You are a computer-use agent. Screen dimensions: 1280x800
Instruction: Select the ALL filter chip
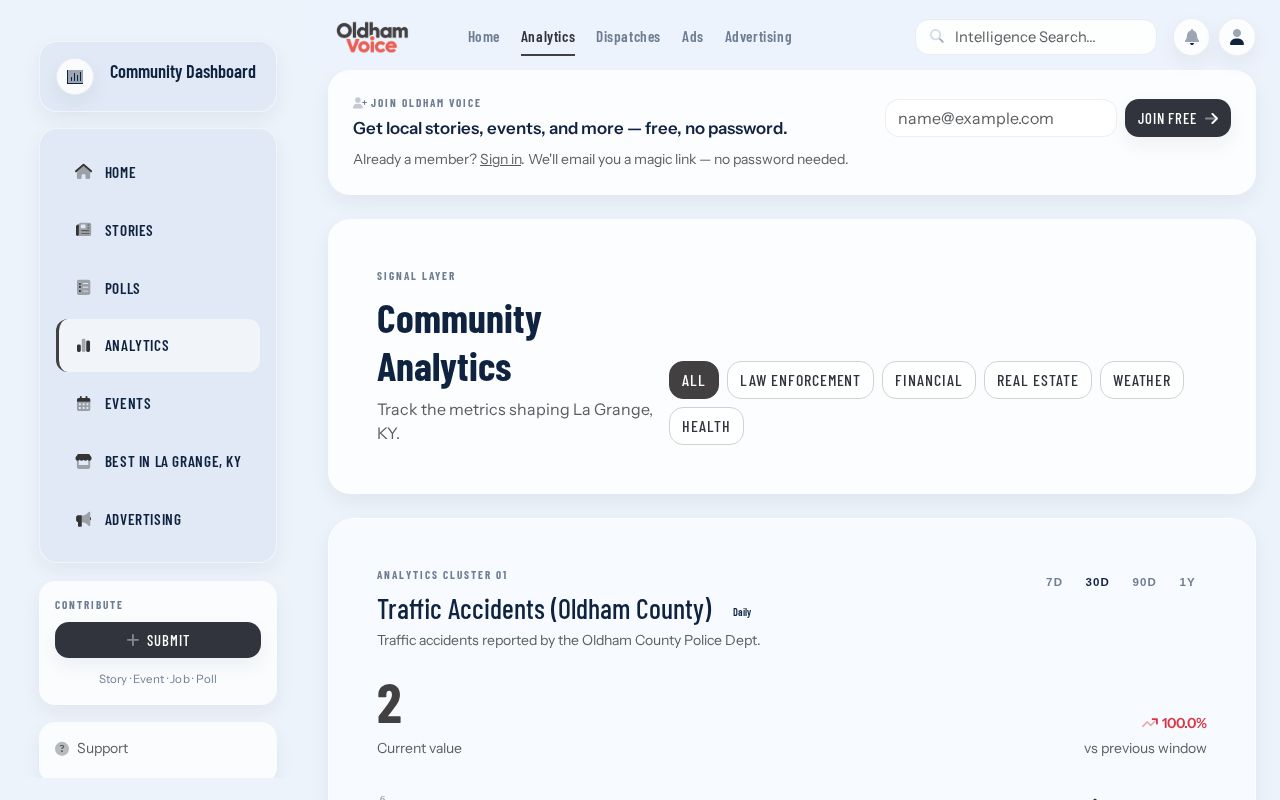click(694, 380)
